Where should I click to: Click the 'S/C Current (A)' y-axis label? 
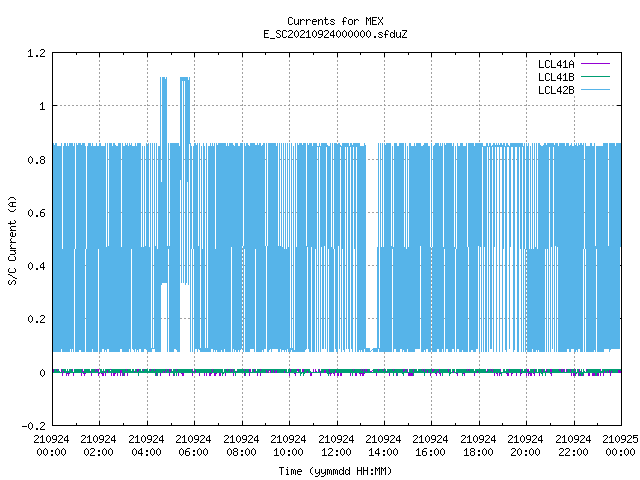[12, 240]
